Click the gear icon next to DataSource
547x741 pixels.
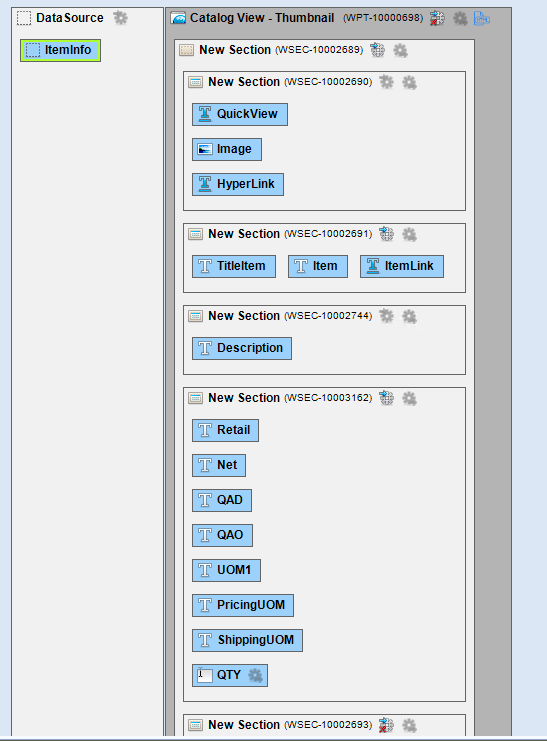(x=120, y=18)
